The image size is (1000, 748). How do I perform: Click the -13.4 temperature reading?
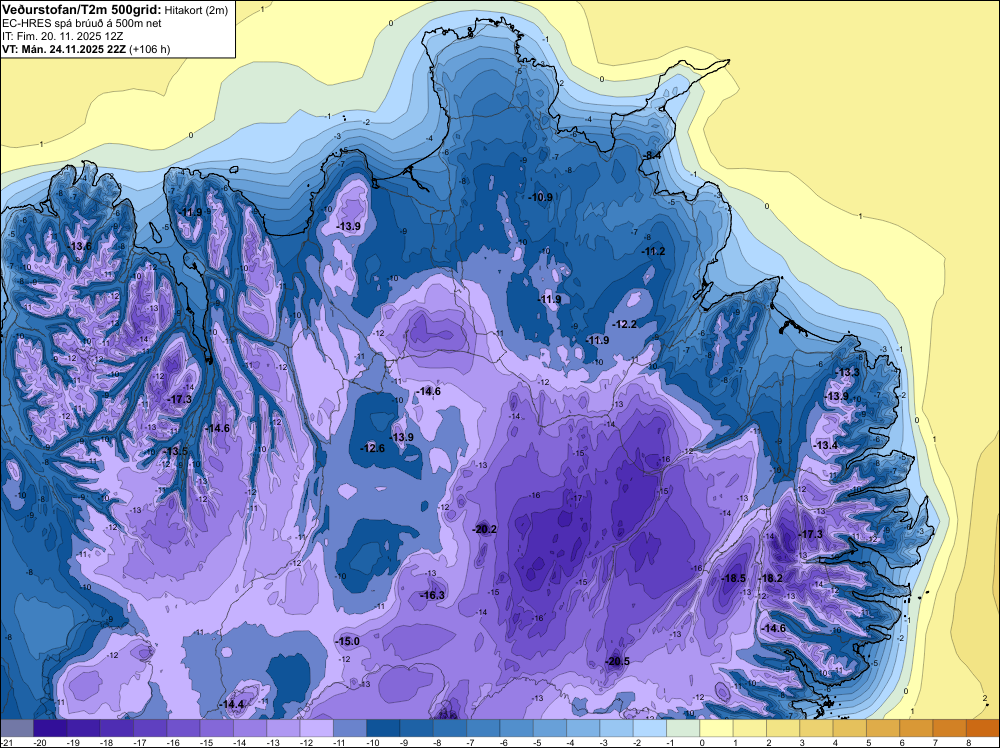826,445
